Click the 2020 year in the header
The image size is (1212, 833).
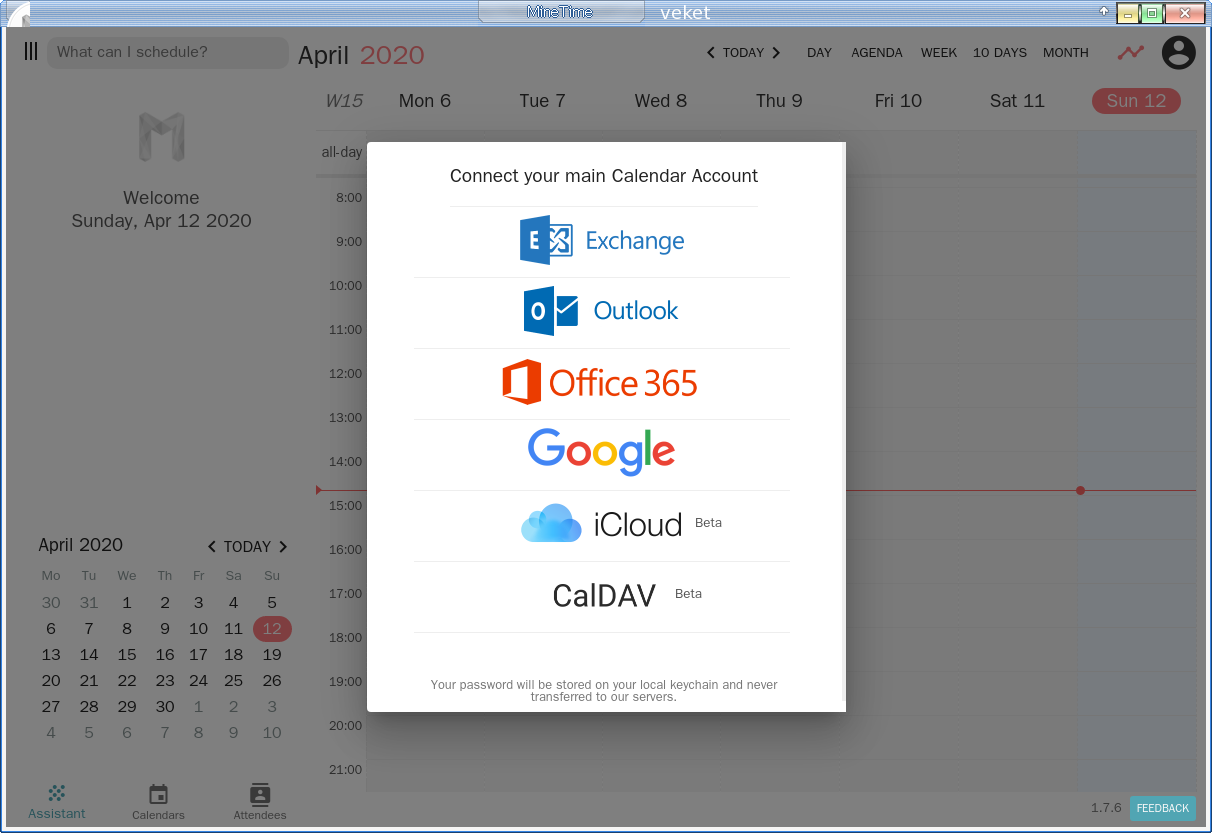tap(392, 55)
